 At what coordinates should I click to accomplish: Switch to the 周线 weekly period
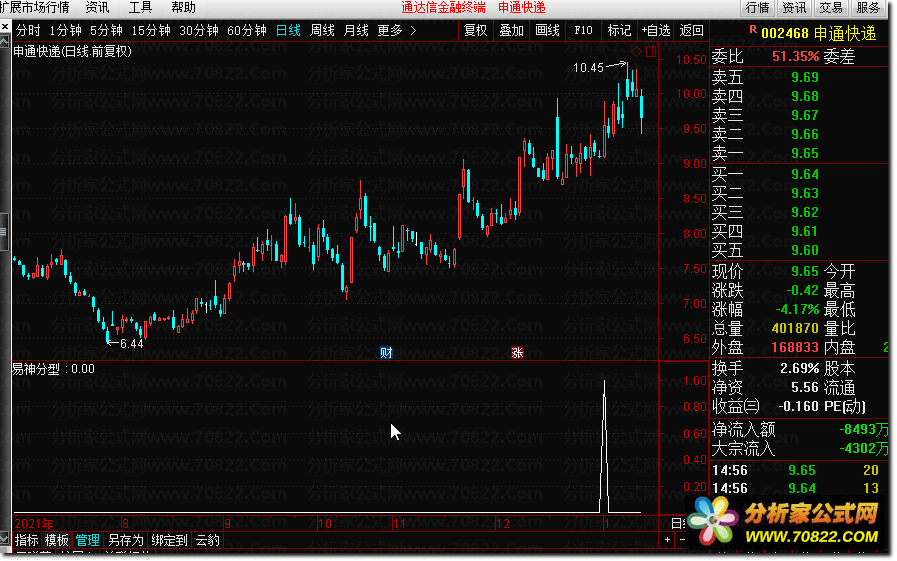point(322,30)
